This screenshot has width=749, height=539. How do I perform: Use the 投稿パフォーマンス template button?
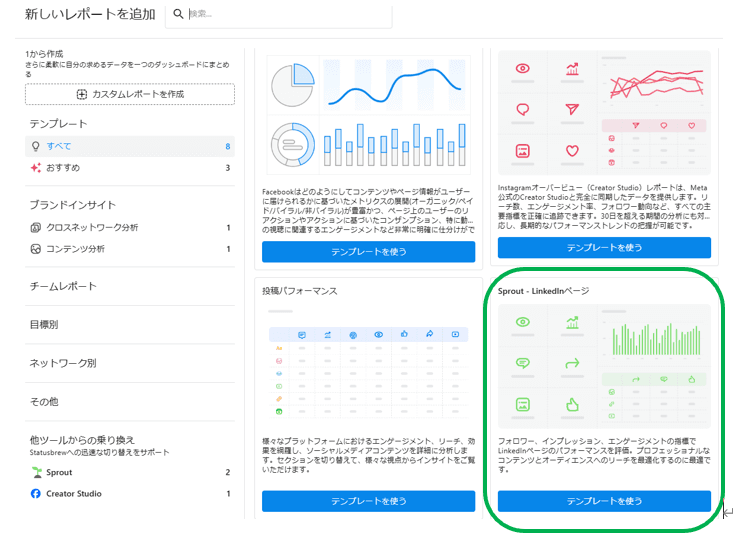coord(368,501)
